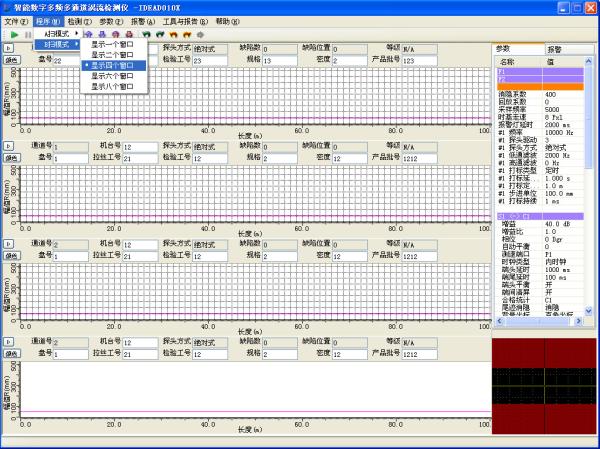Open the 帮助 menu

227,22
